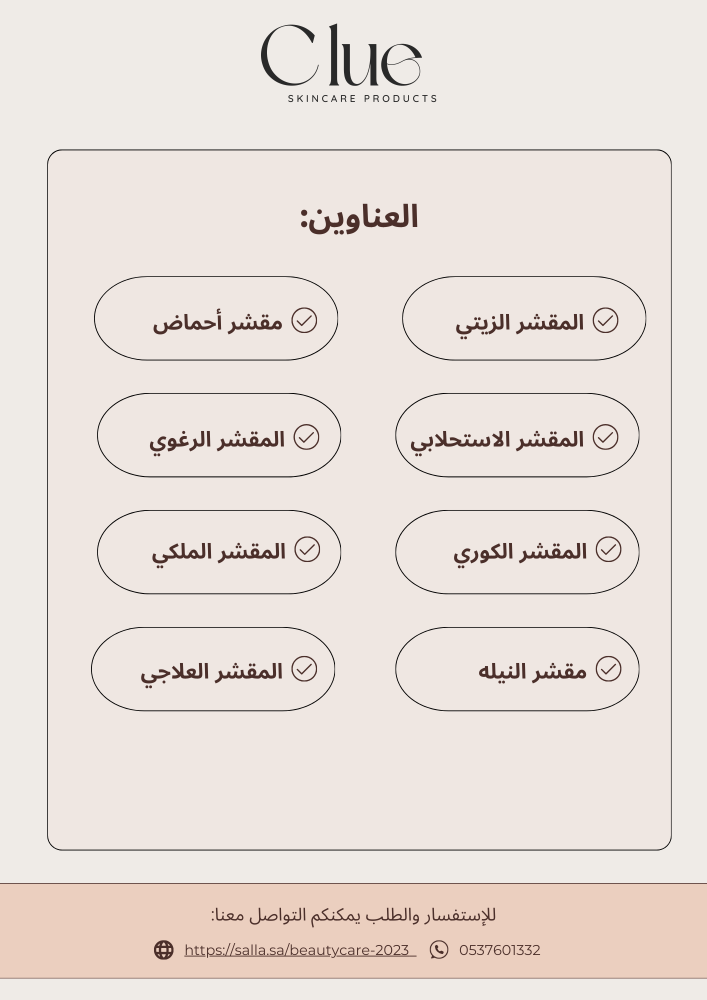Click the checkmark icon beside مقشر أحماض
The width and height of the screenshot is (707, 1000).
[304, 320]
